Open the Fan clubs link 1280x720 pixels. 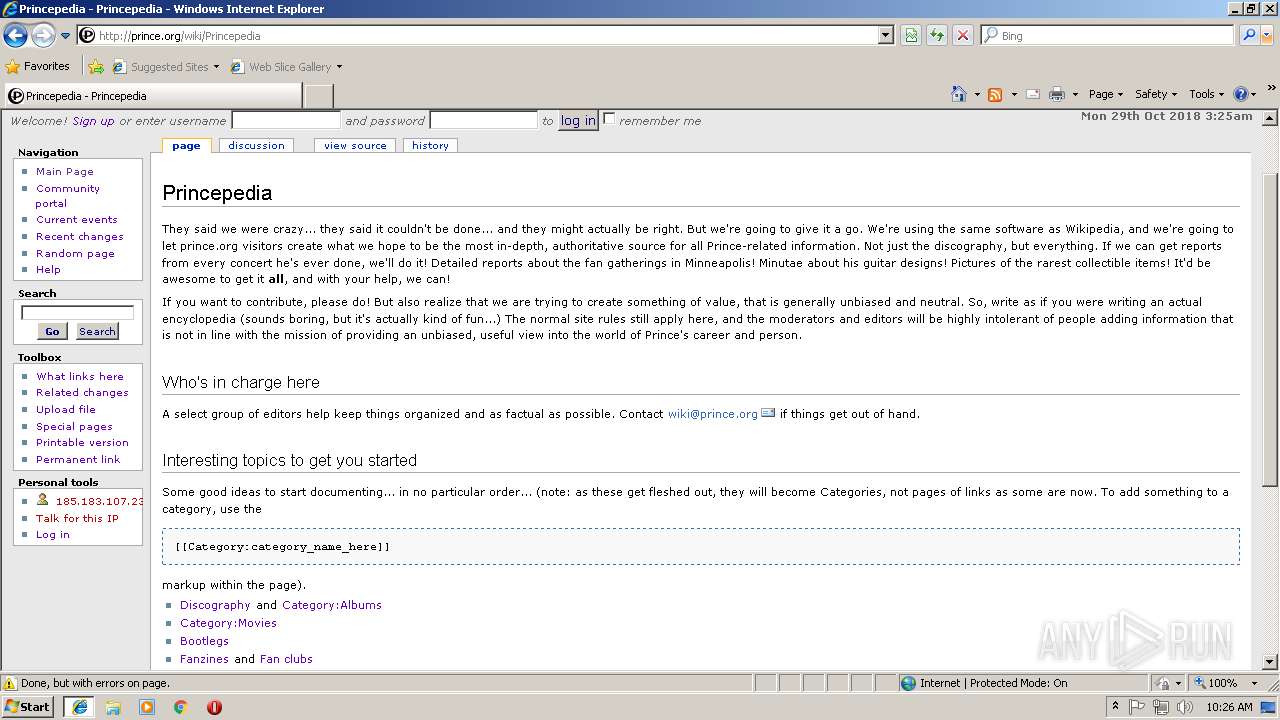click(286, 659)
